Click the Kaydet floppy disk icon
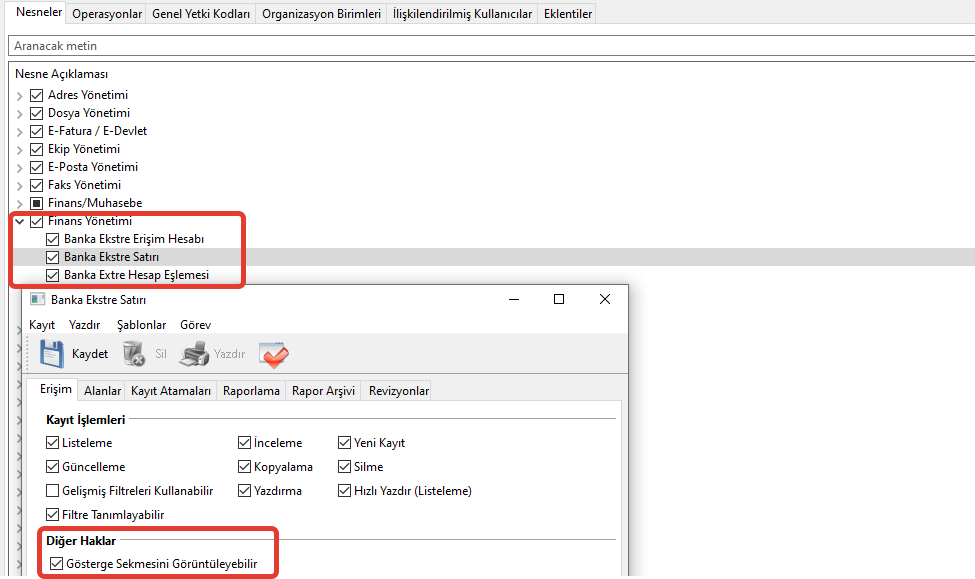 pos(51,354)
